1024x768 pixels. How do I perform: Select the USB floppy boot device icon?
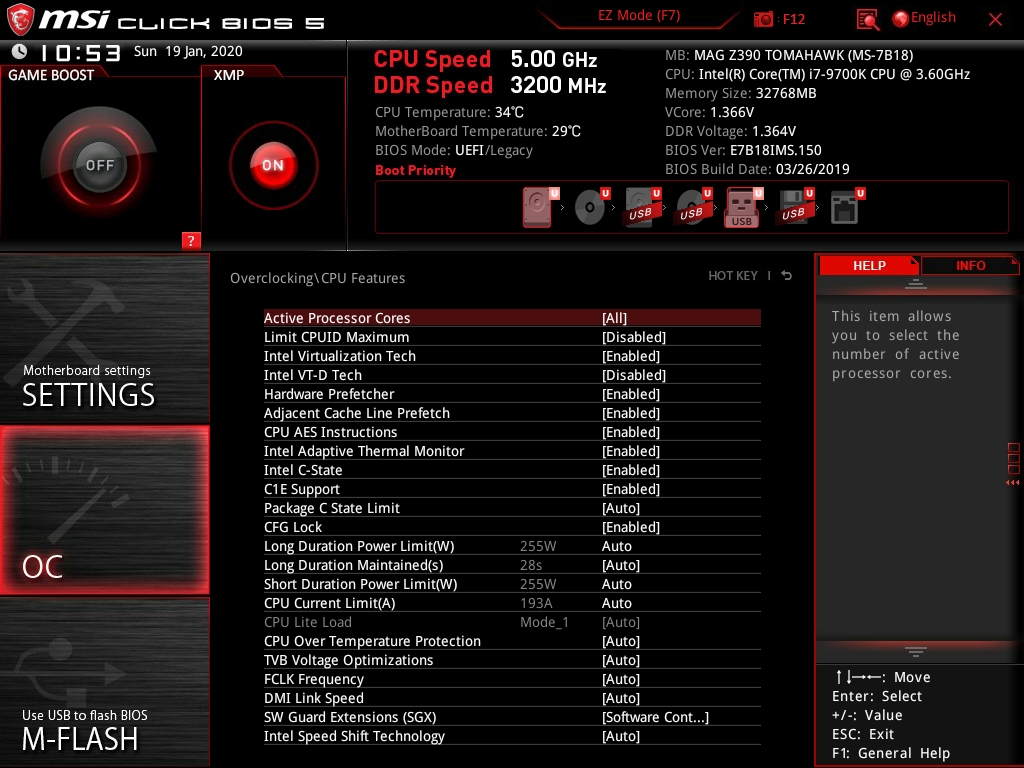[795, 207]
